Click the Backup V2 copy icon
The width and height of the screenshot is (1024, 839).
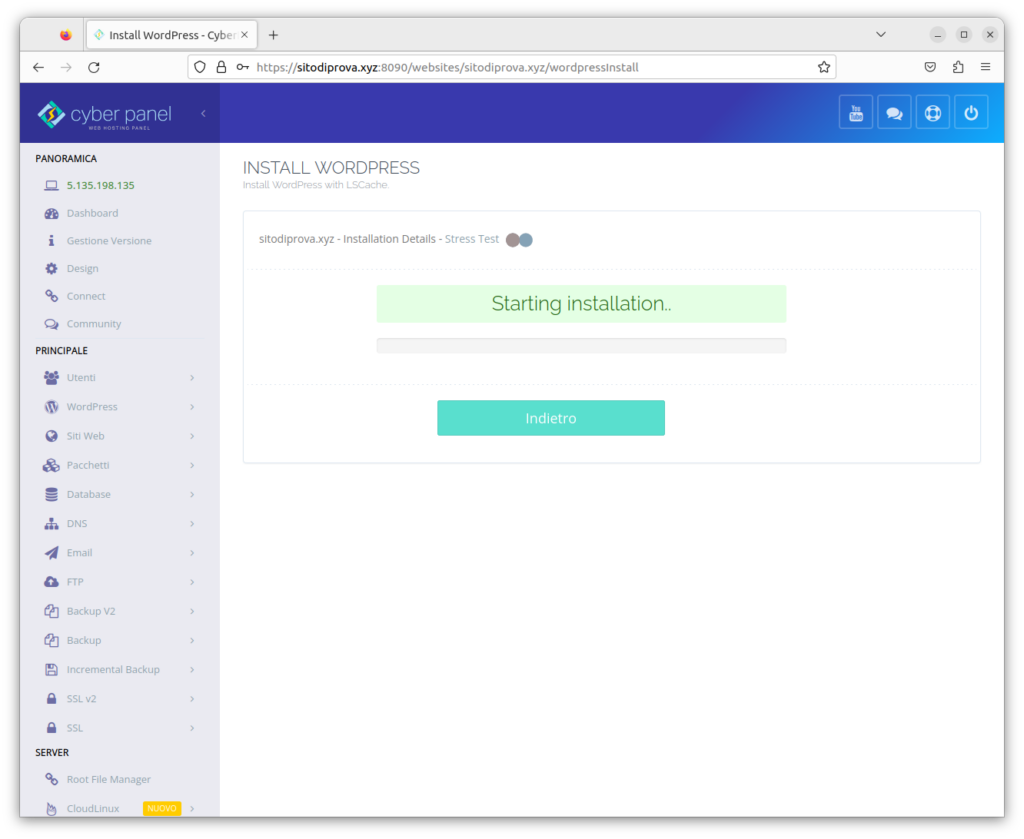pyautogui.click(x=52, y=611)
